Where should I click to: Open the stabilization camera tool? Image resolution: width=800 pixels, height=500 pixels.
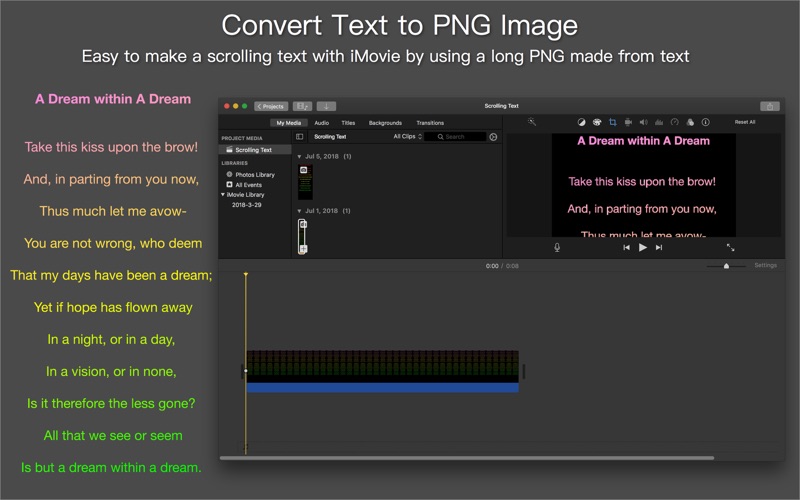pyautogui.click(x=628, y=122)
